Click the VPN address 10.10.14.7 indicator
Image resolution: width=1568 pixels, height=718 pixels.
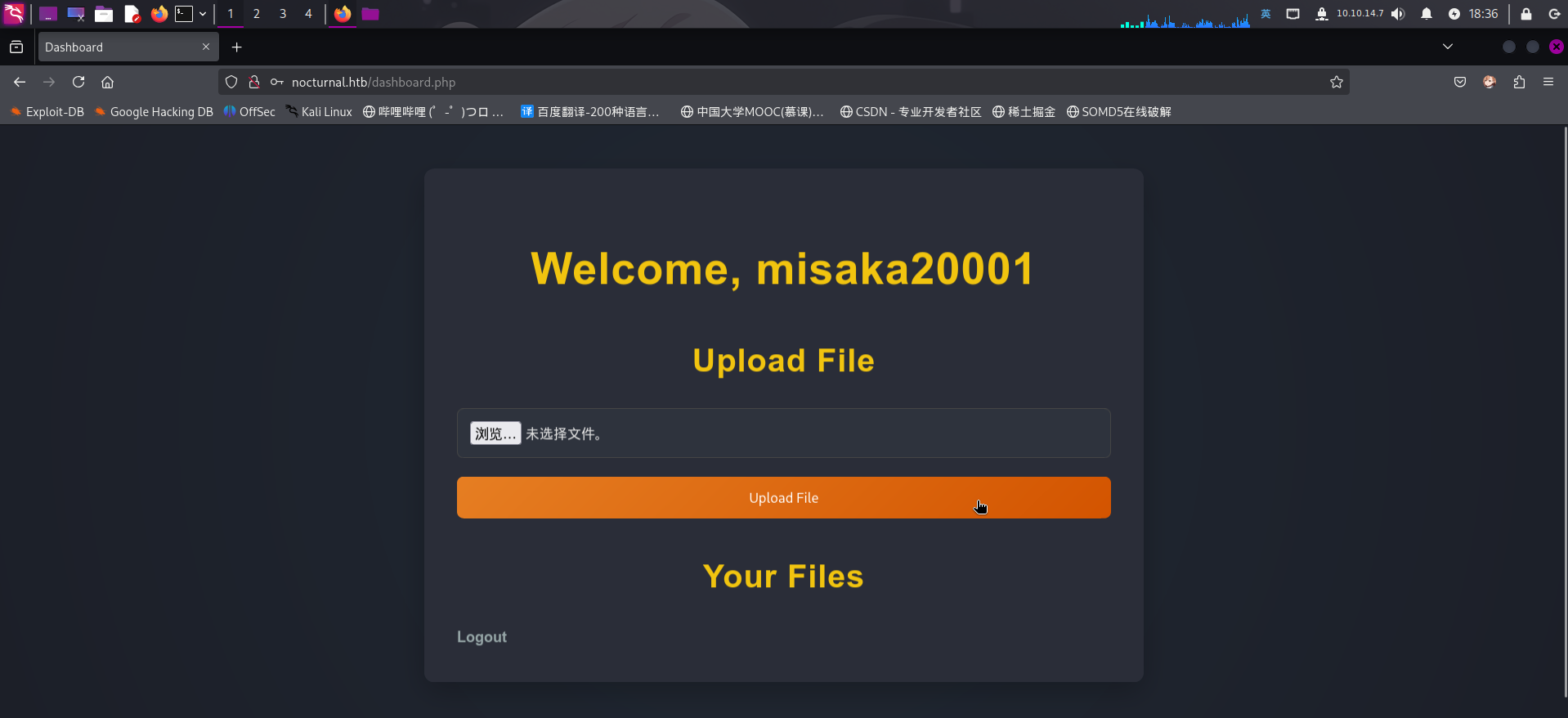(1360, 14)
